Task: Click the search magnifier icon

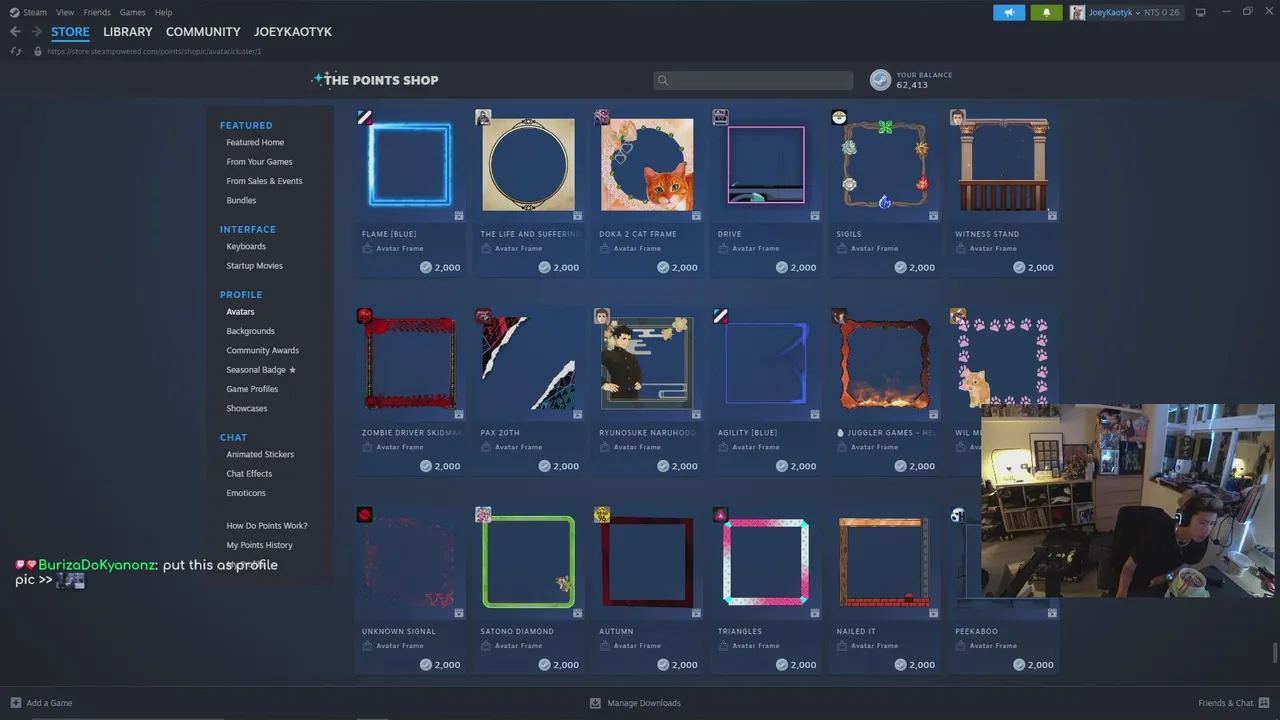Action: [662, 80]
